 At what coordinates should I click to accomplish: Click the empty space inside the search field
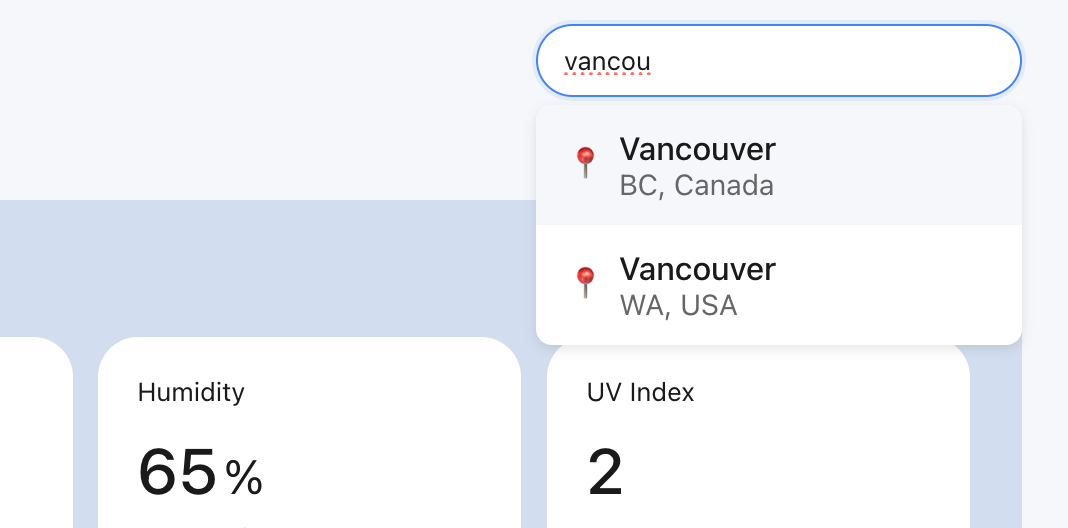831,61
